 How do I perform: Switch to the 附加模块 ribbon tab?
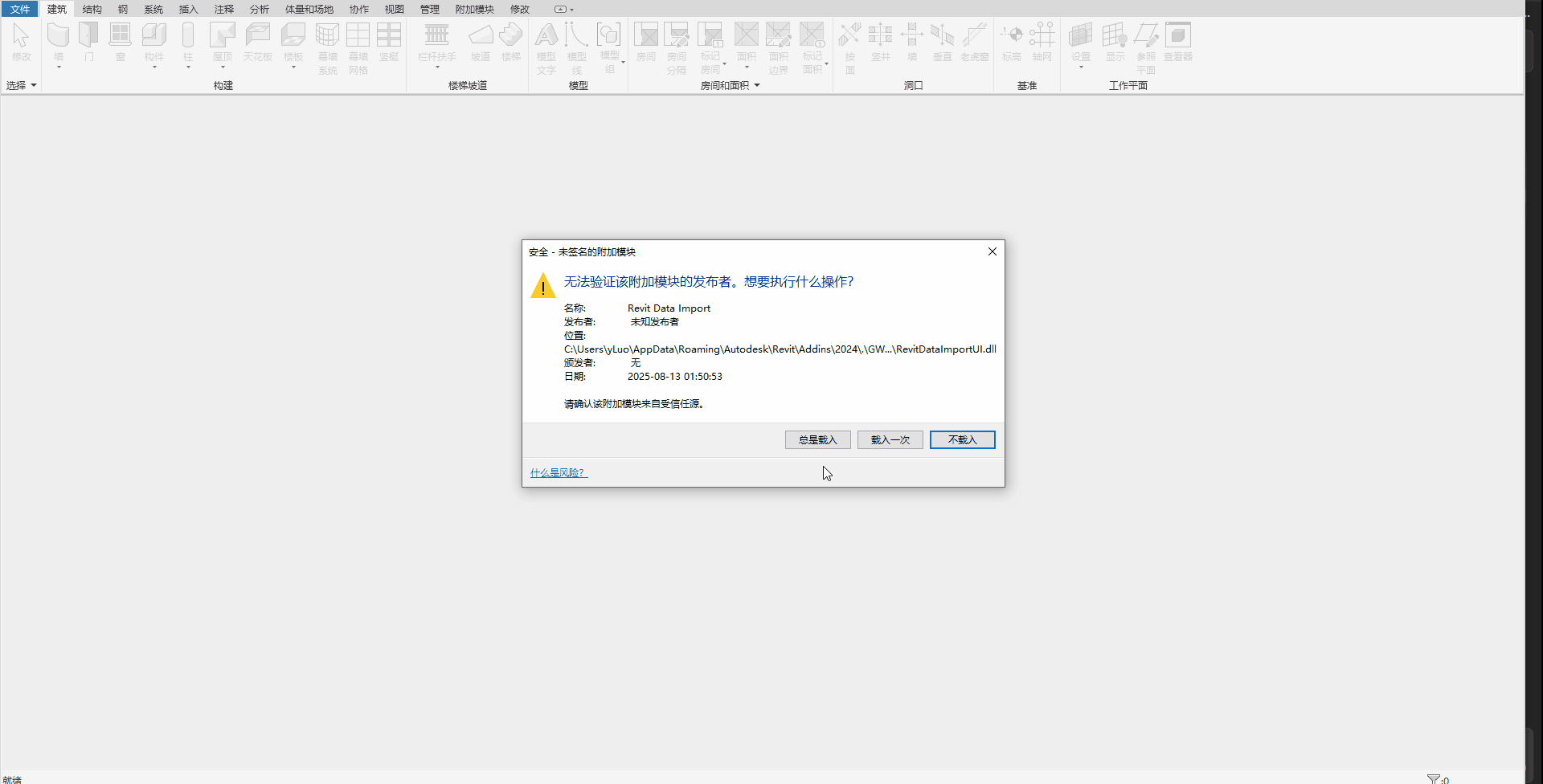[x=474, y=10]
